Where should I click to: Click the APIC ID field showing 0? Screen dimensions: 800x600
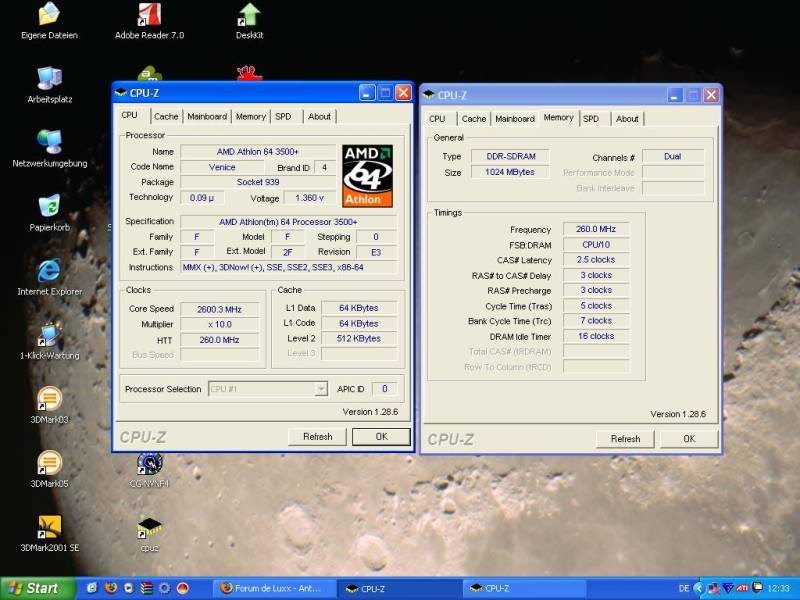[x=384, y=389]
